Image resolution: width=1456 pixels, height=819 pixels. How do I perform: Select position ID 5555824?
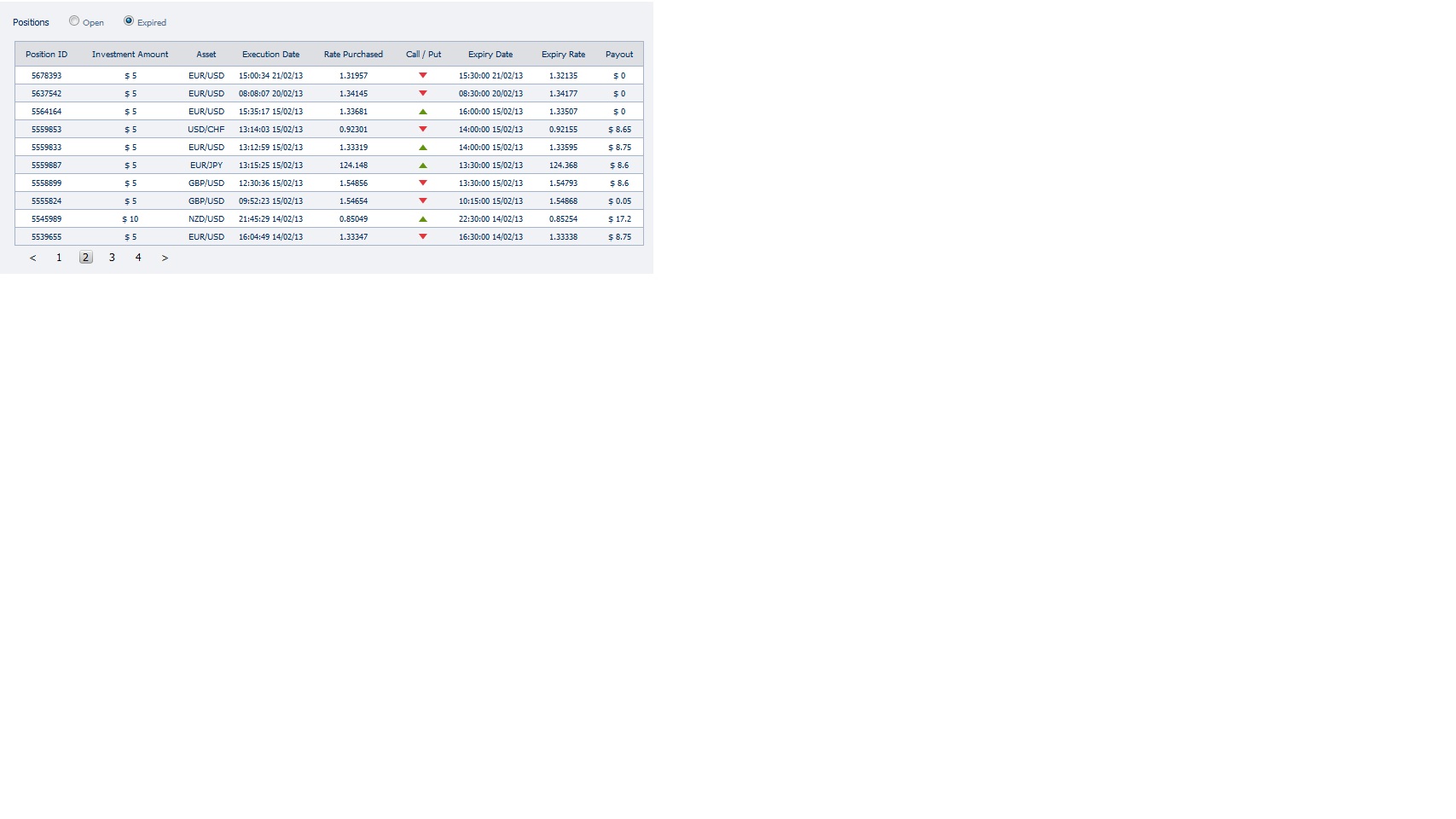46,201
